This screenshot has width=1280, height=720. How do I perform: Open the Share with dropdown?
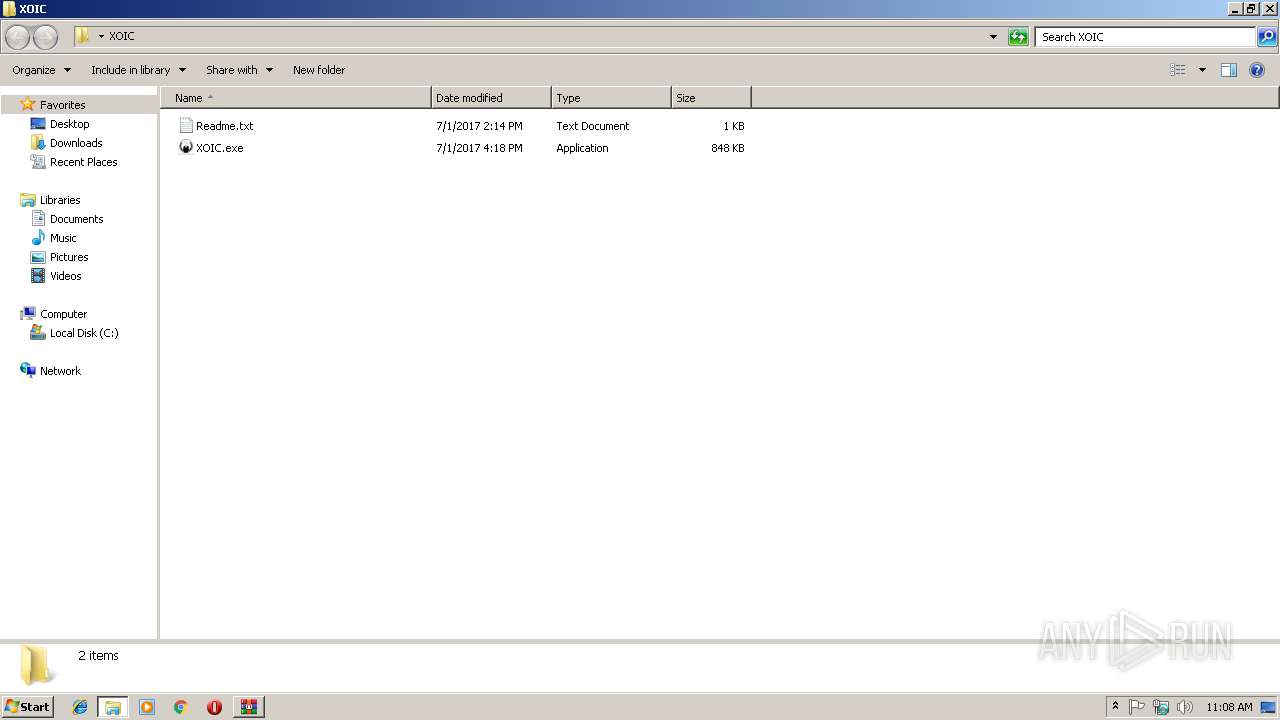point(239,70)
